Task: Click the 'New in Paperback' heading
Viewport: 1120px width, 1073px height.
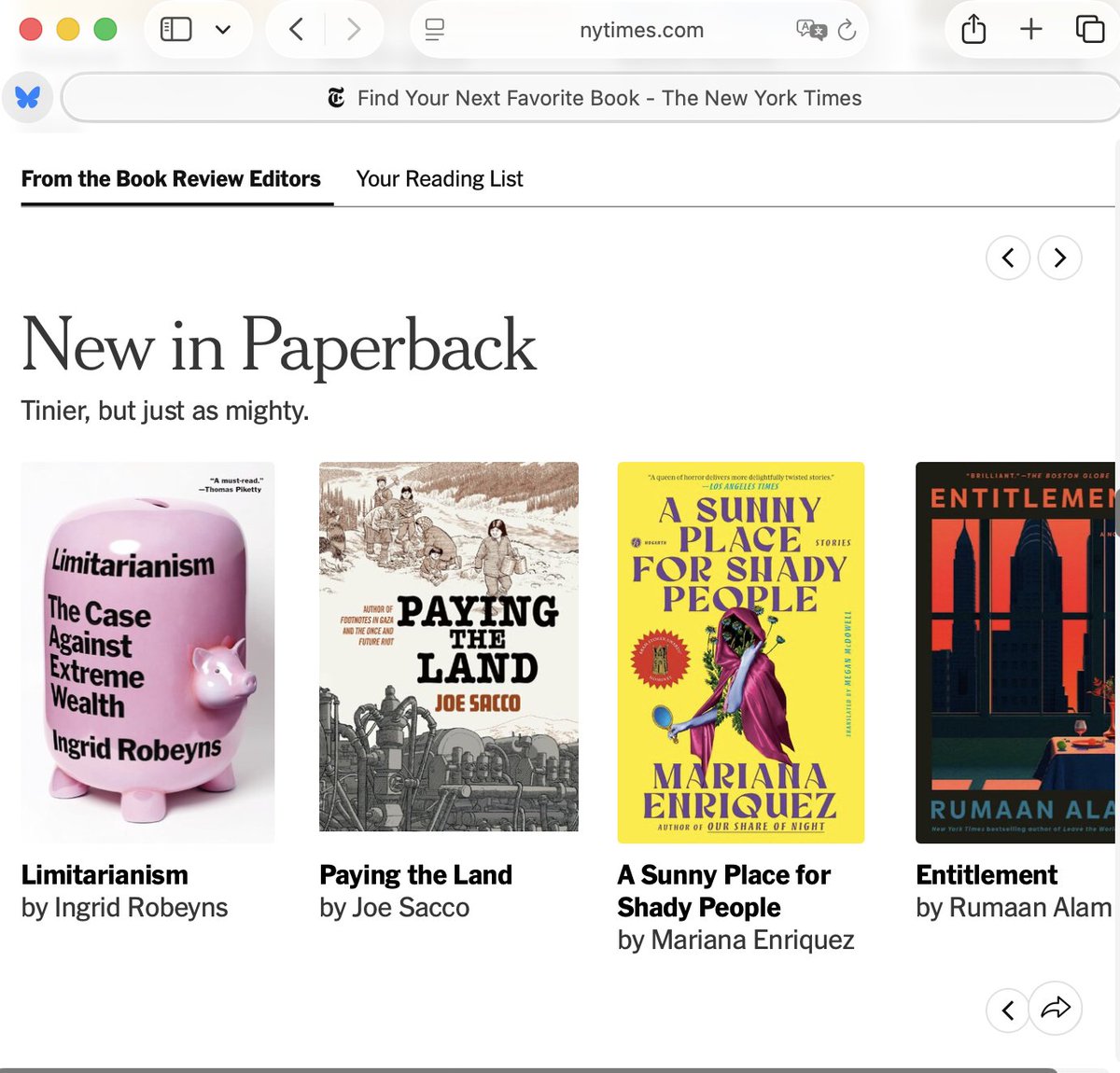Action: [x=278, y=346]
